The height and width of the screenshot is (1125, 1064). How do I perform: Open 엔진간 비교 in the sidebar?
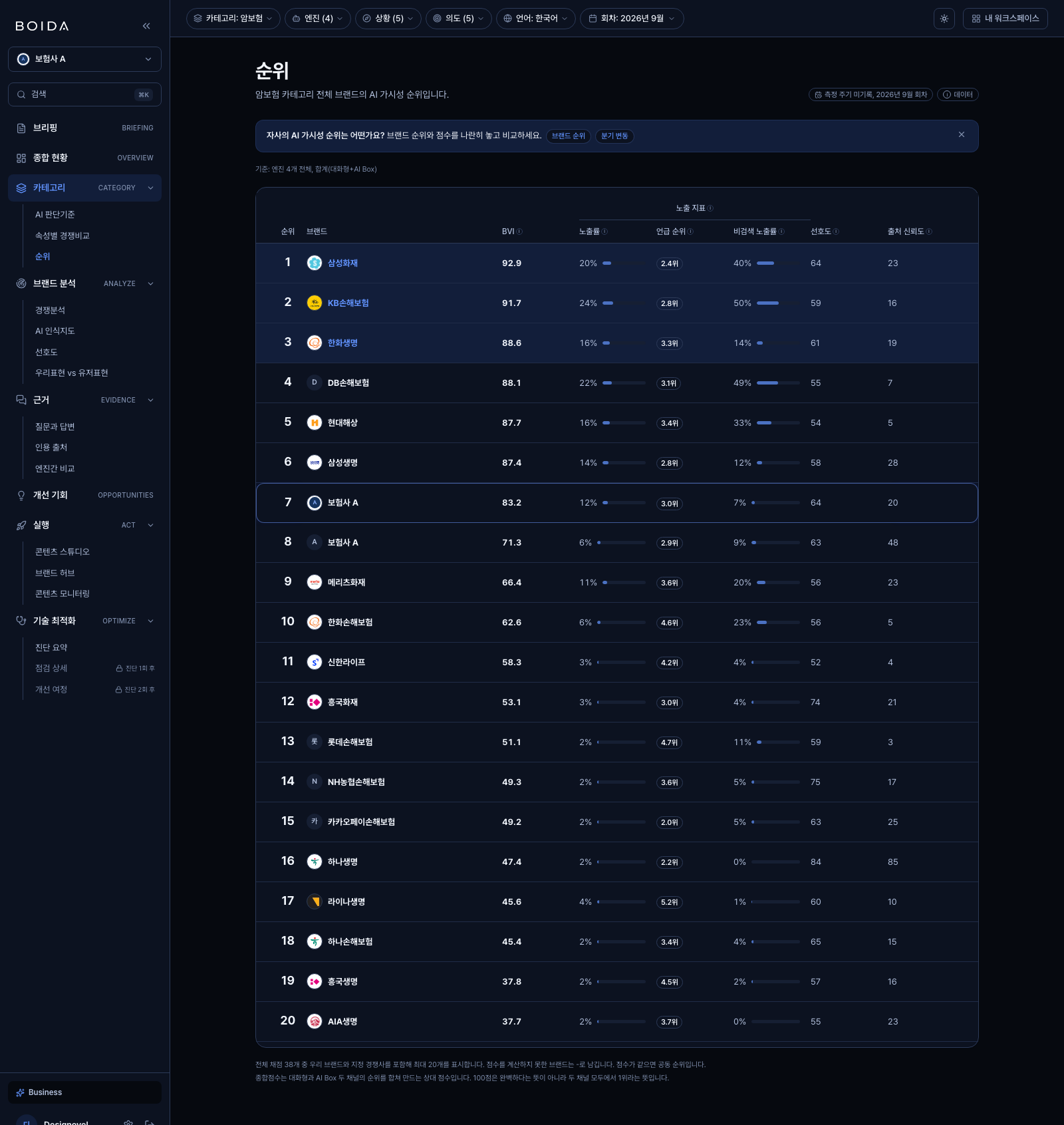coord(55,468)
